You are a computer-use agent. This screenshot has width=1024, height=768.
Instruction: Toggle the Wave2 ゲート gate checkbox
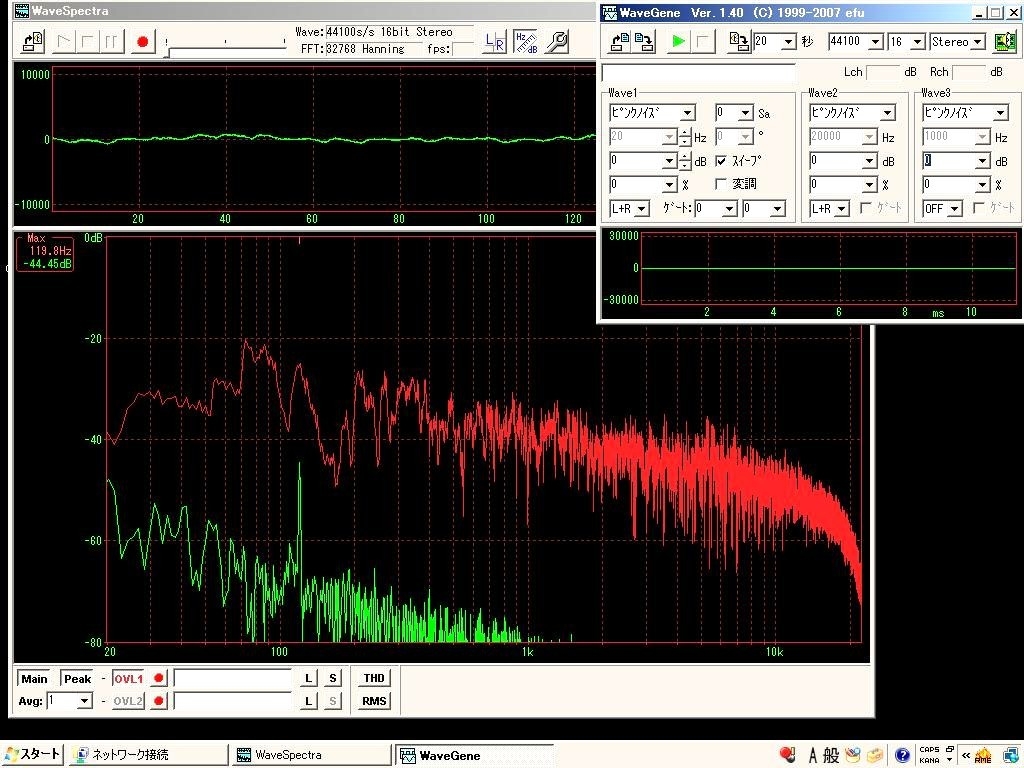866,208
